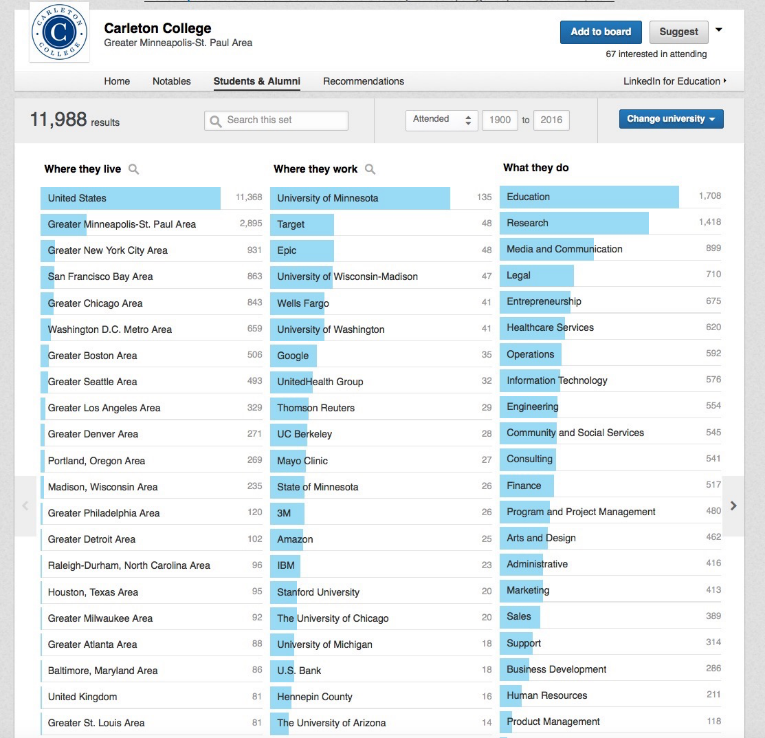Filter by Entrepreneurship
This screenshot has width=765, height=738.
click(610, 301)
